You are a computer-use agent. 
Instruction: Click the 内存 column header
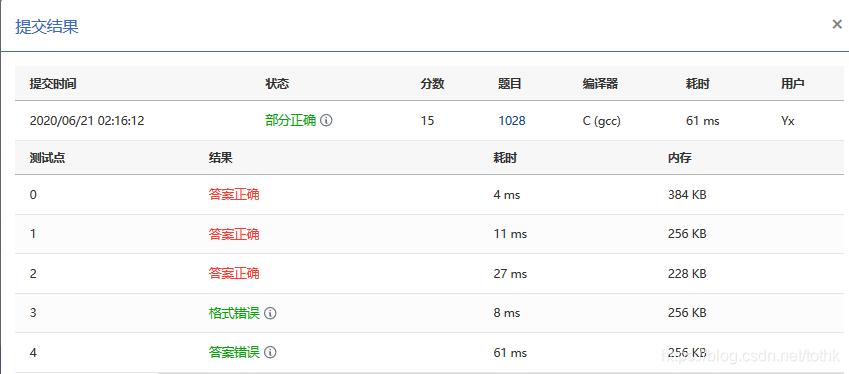(680, 158)
